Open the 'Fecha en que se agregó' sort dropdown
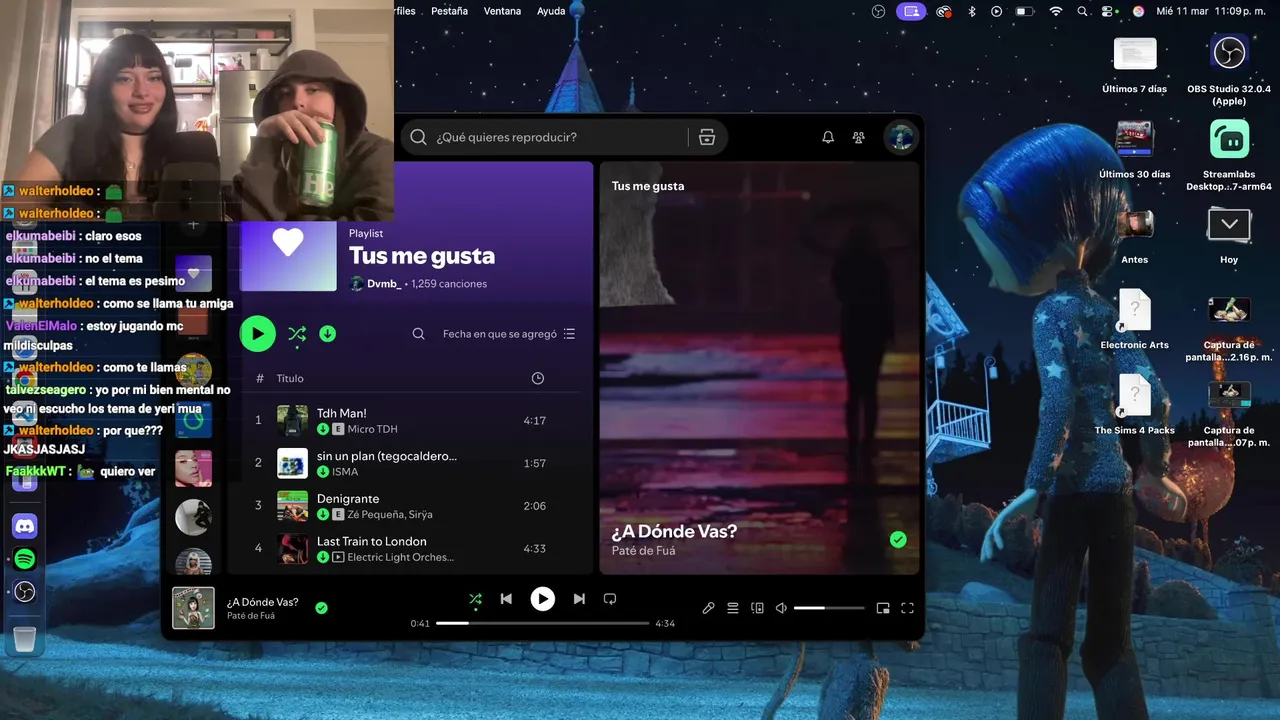 tap(509, 334)
